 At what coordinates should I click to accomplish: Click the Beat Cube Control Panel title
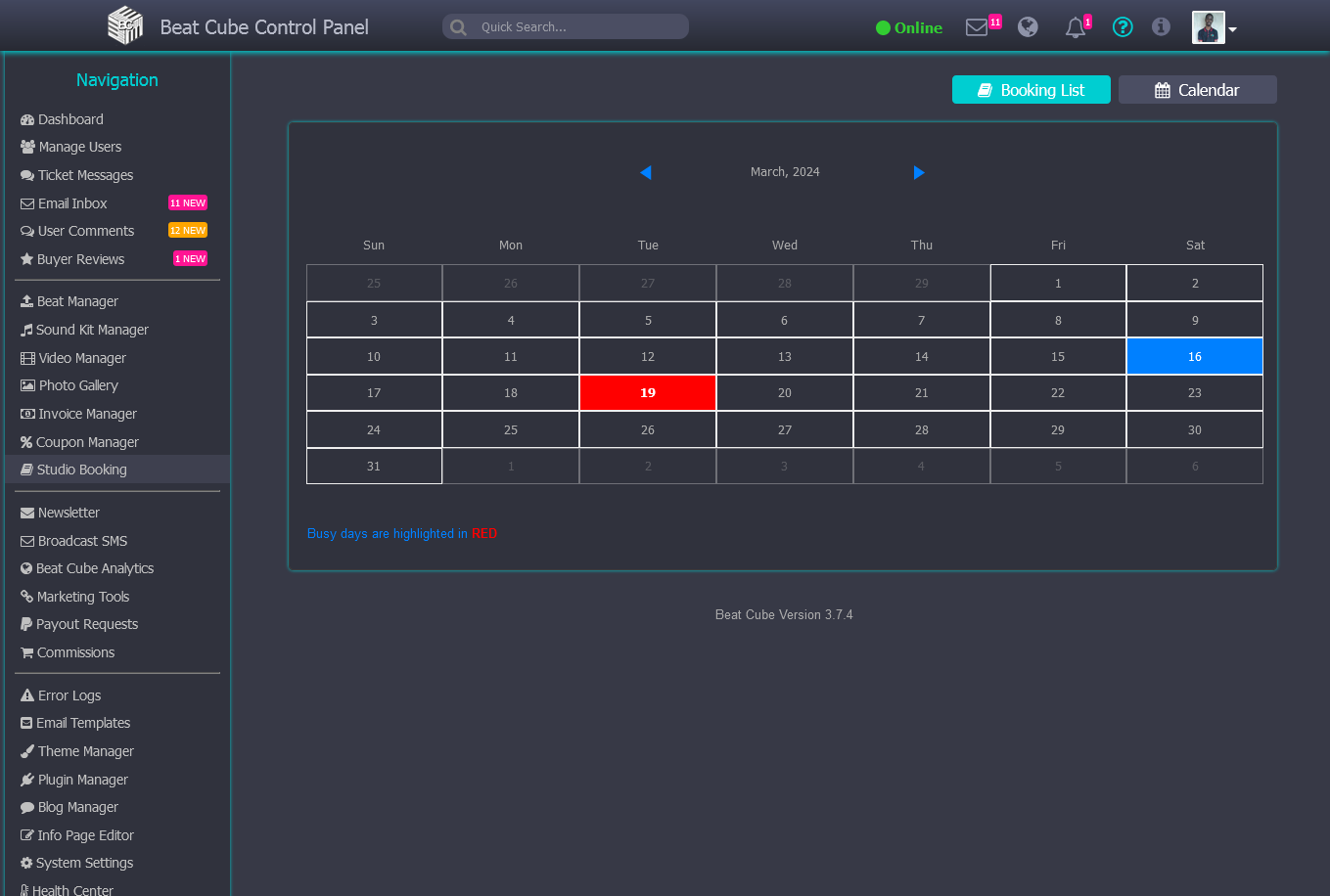(264, 27)
